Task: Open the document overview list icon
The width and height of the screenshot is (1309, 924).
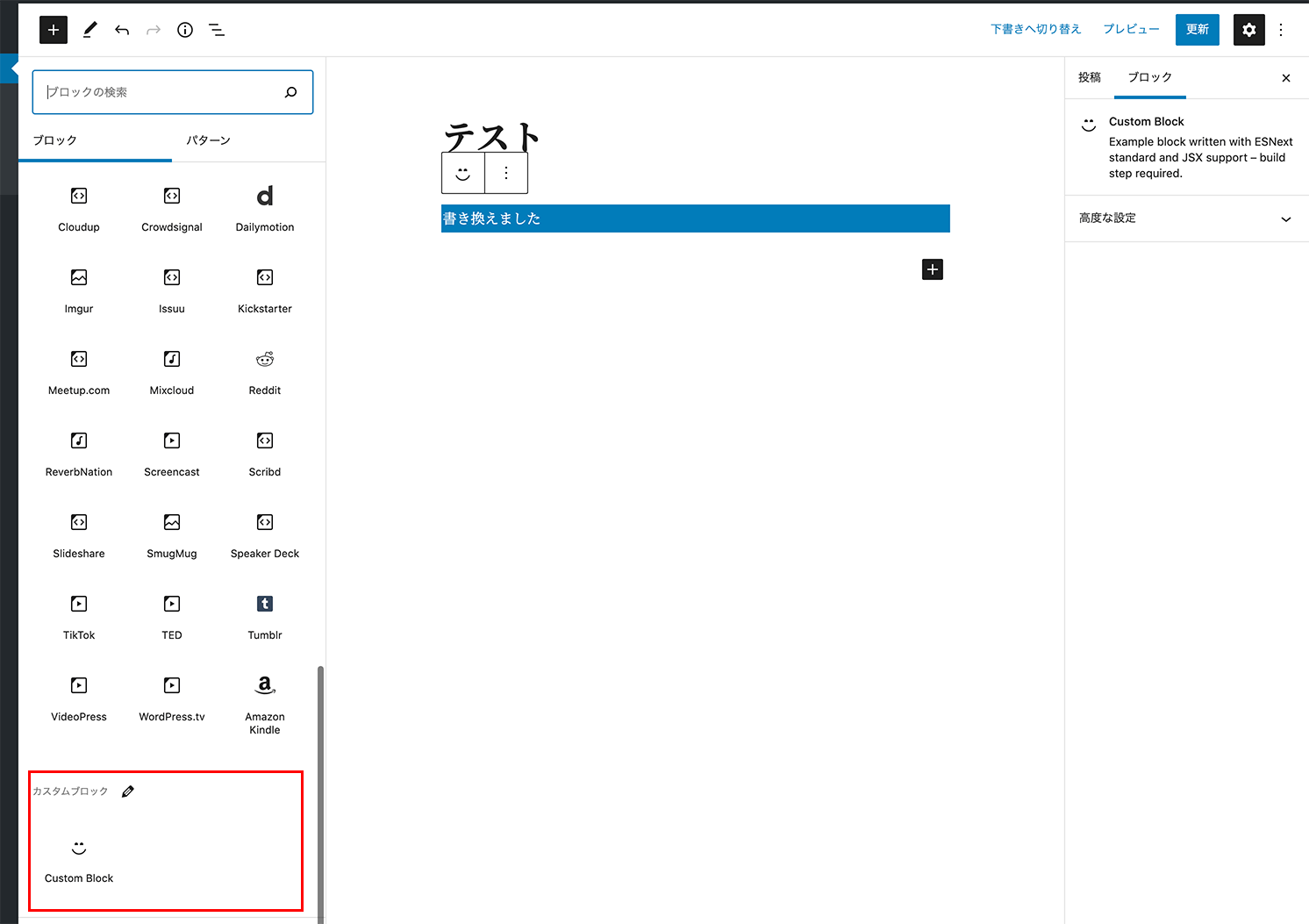Action: point(216,29)
